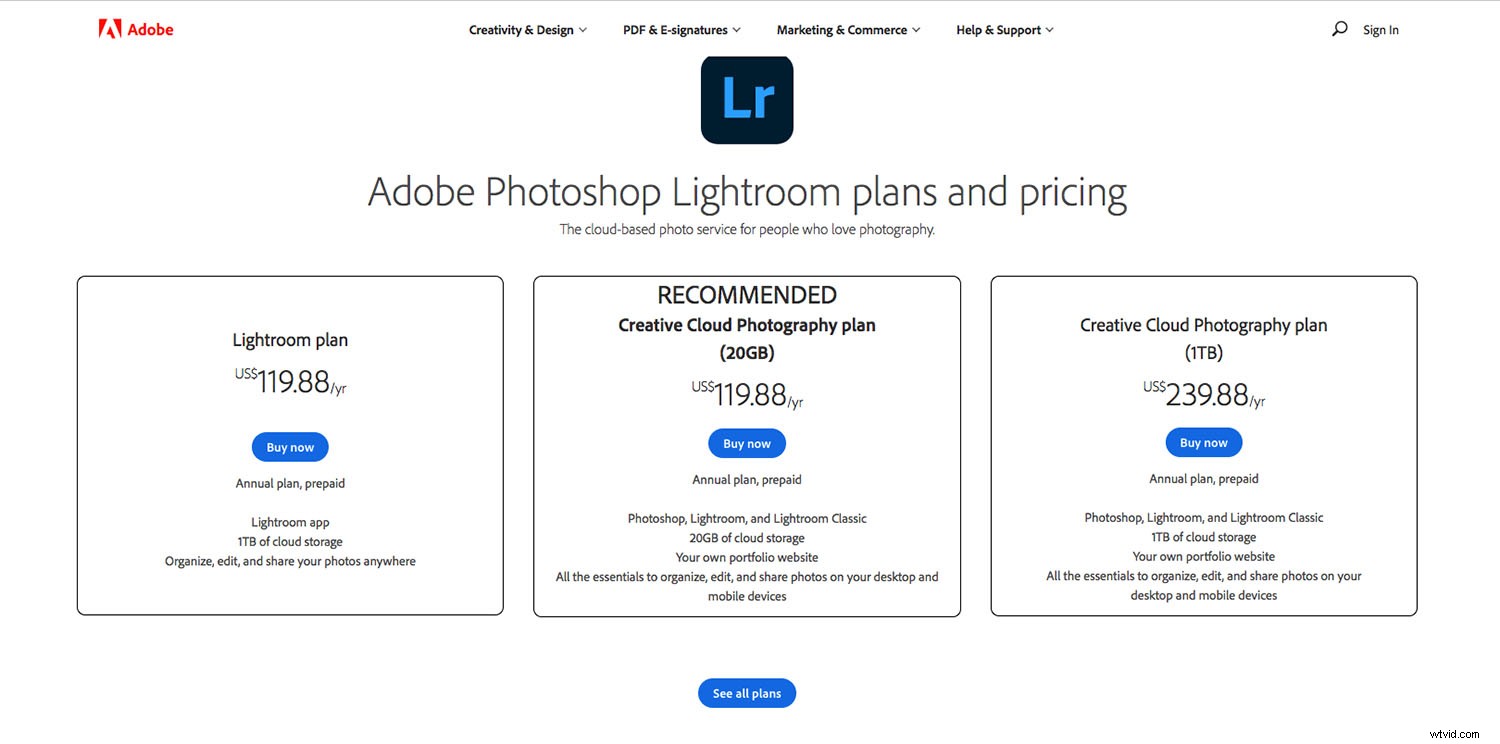Image resolution: width=1500 pixels, height=744 pixels.
Task: Expand the Creativity & Design dropdown chevron
Action: point(584,30)
